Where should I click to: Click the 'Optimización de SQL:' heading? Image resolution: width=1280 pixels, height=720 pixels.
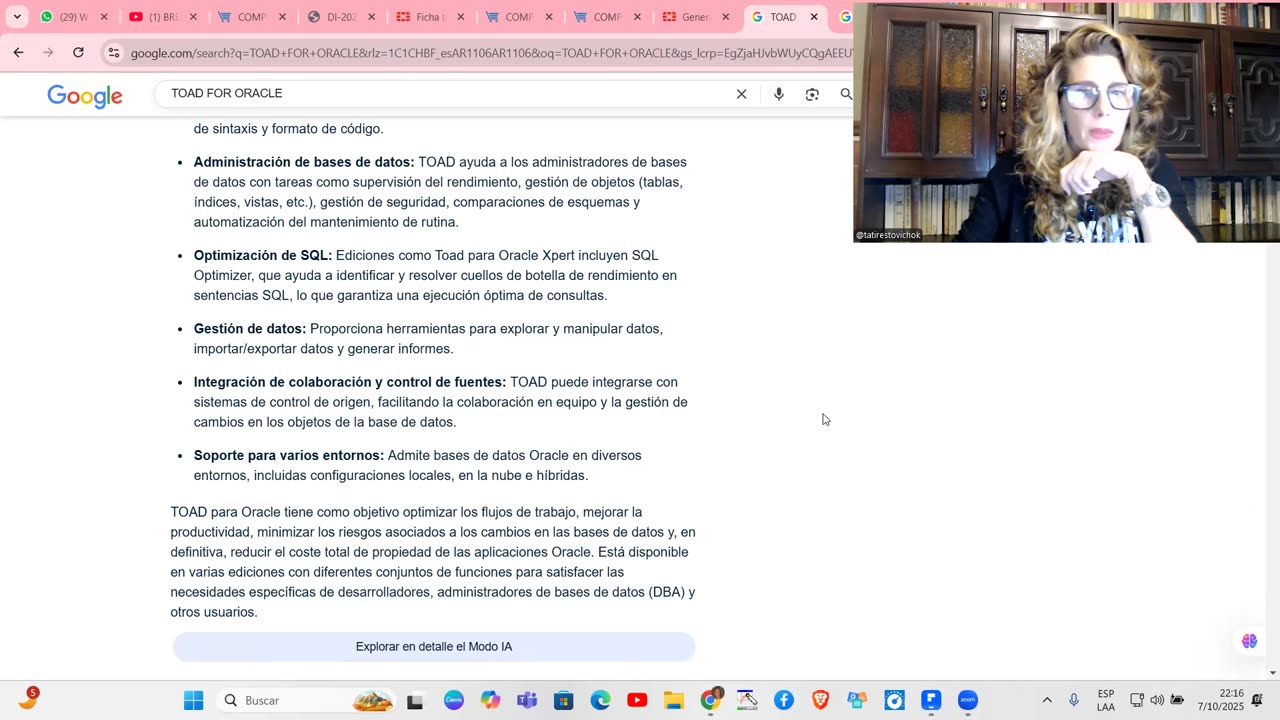pos(263,255)
